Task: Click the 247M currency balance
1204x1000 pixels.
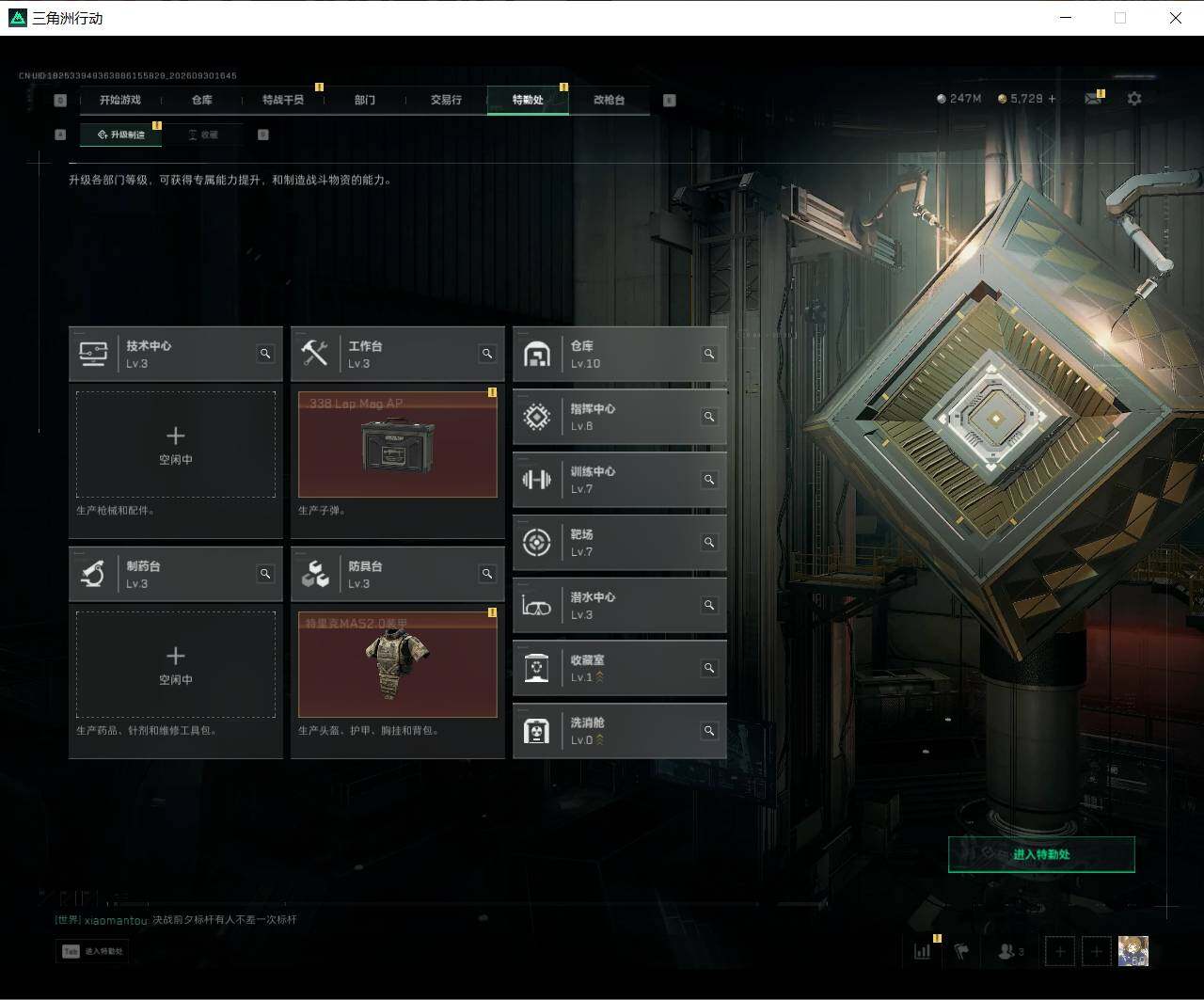Action: (x=959, y=99)
